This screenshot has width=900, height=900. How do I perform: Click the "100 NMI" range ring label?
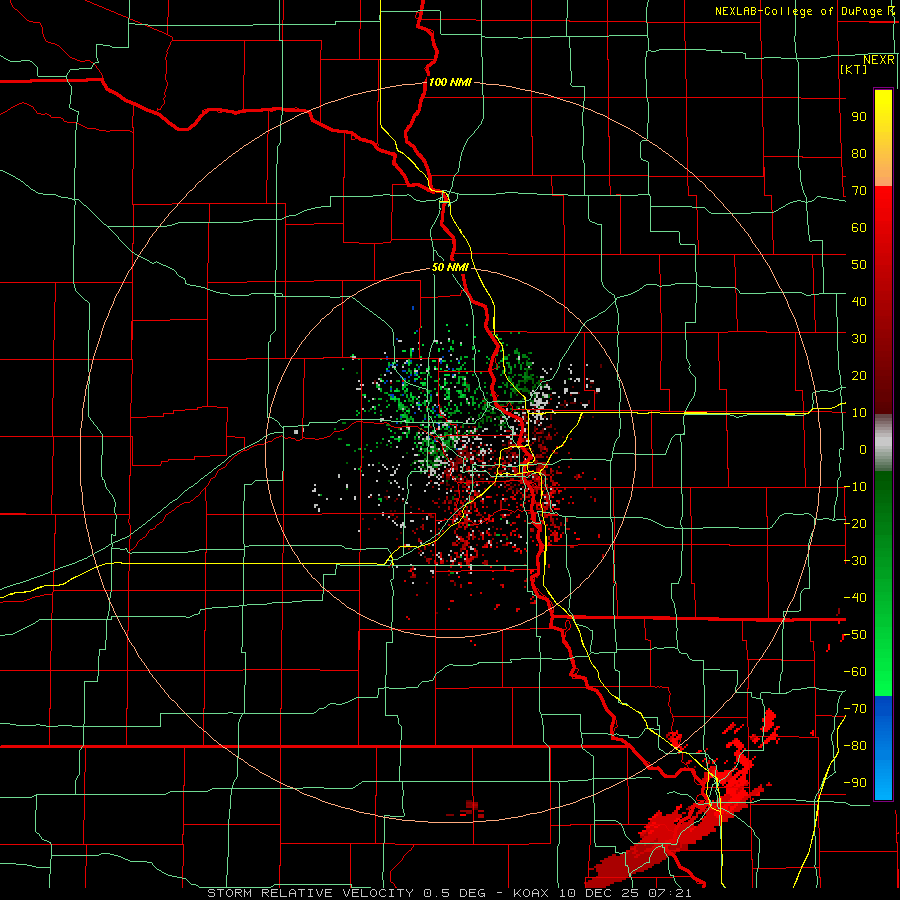(450, 82)
